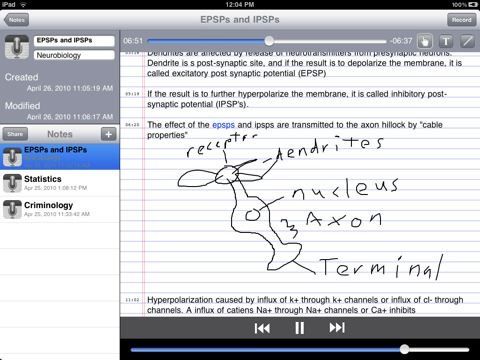Click the audio position slider knob
The width and height of the screenshot is (480, 360).
pos(269,41)
